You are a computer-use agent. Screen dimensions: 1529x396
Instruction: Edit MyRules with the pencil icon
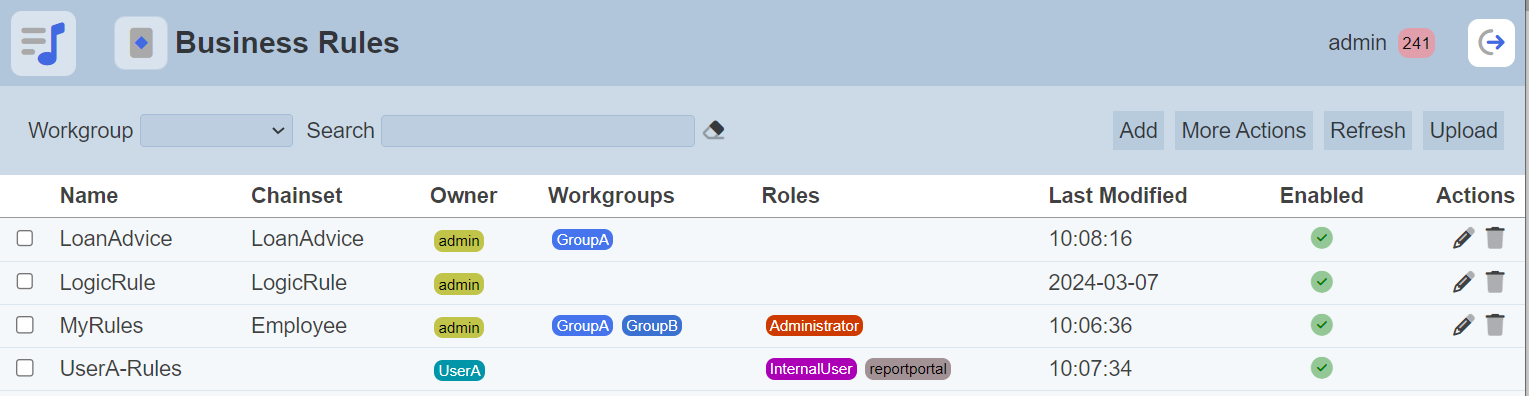pos(1463,324)
